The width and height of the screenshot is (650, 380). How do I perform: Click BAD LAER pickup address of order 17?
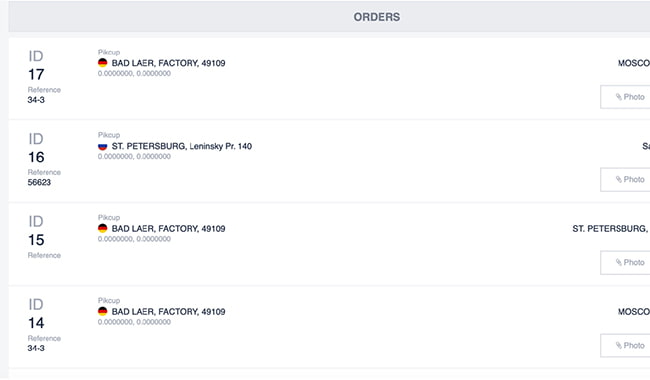(168, 63)
